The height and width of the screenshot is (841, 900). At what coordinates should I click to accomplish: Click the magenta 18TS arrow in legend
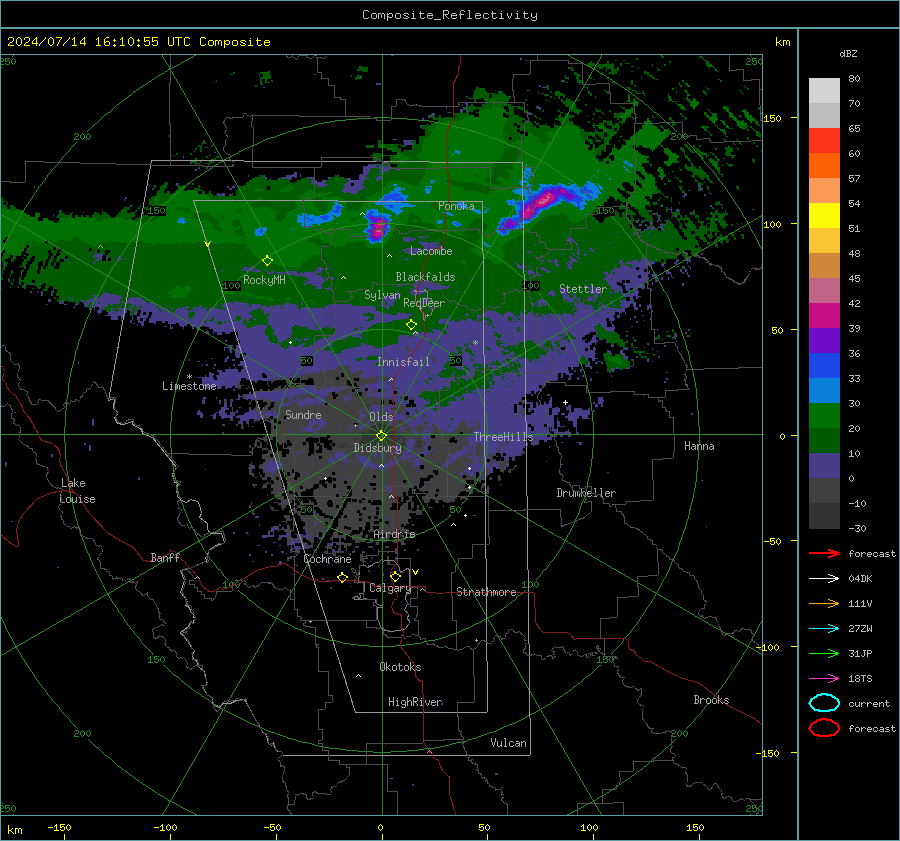[824, 679]
